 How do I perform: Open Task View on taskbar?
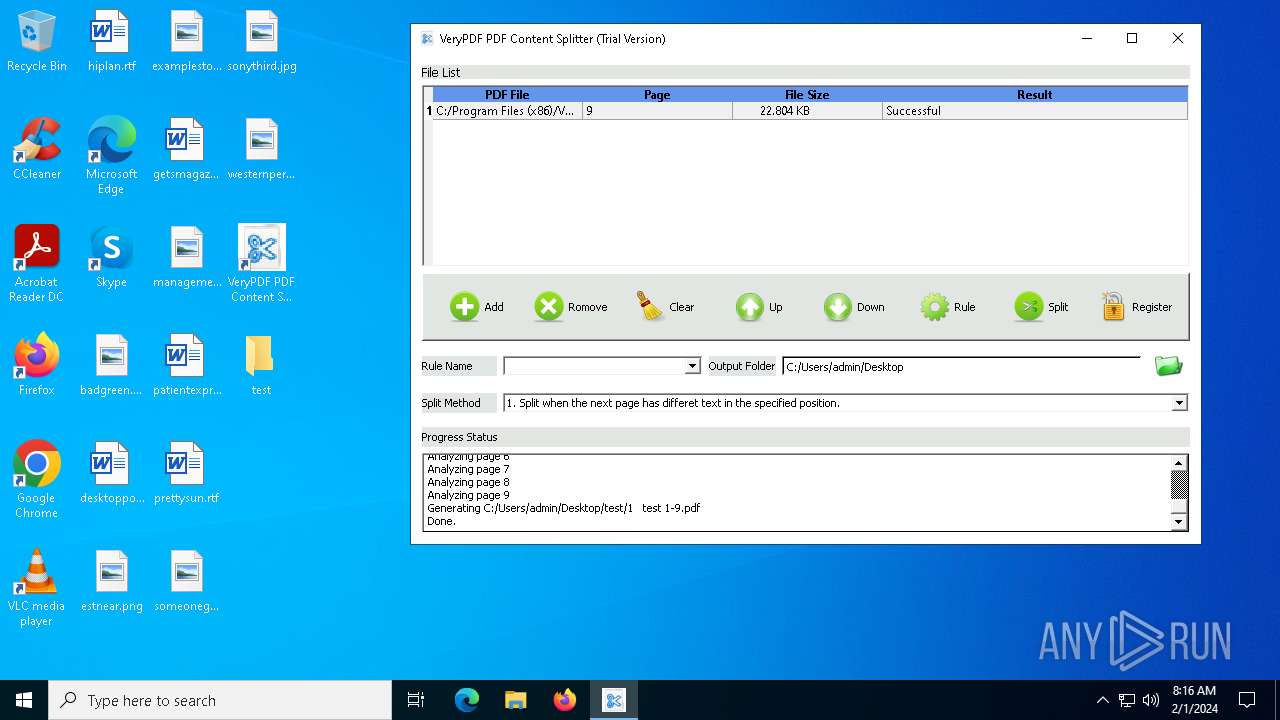click(x=416, y=700)
